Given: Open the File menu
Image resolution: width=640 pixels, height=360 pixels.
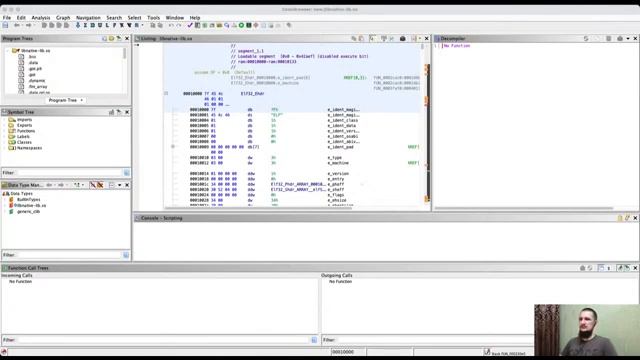Looking at the screenshot, I should tap(7, 18).
